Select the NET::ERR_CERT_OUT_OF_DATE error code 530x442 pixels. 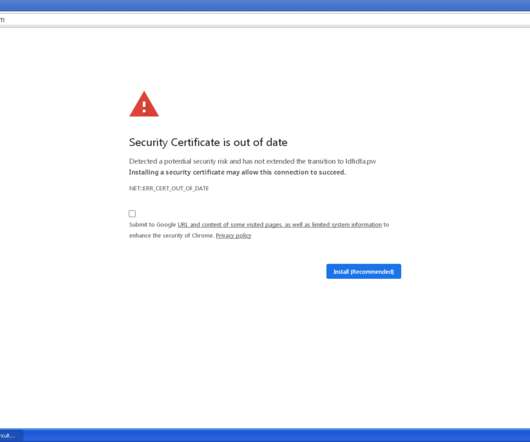point(169,188)
